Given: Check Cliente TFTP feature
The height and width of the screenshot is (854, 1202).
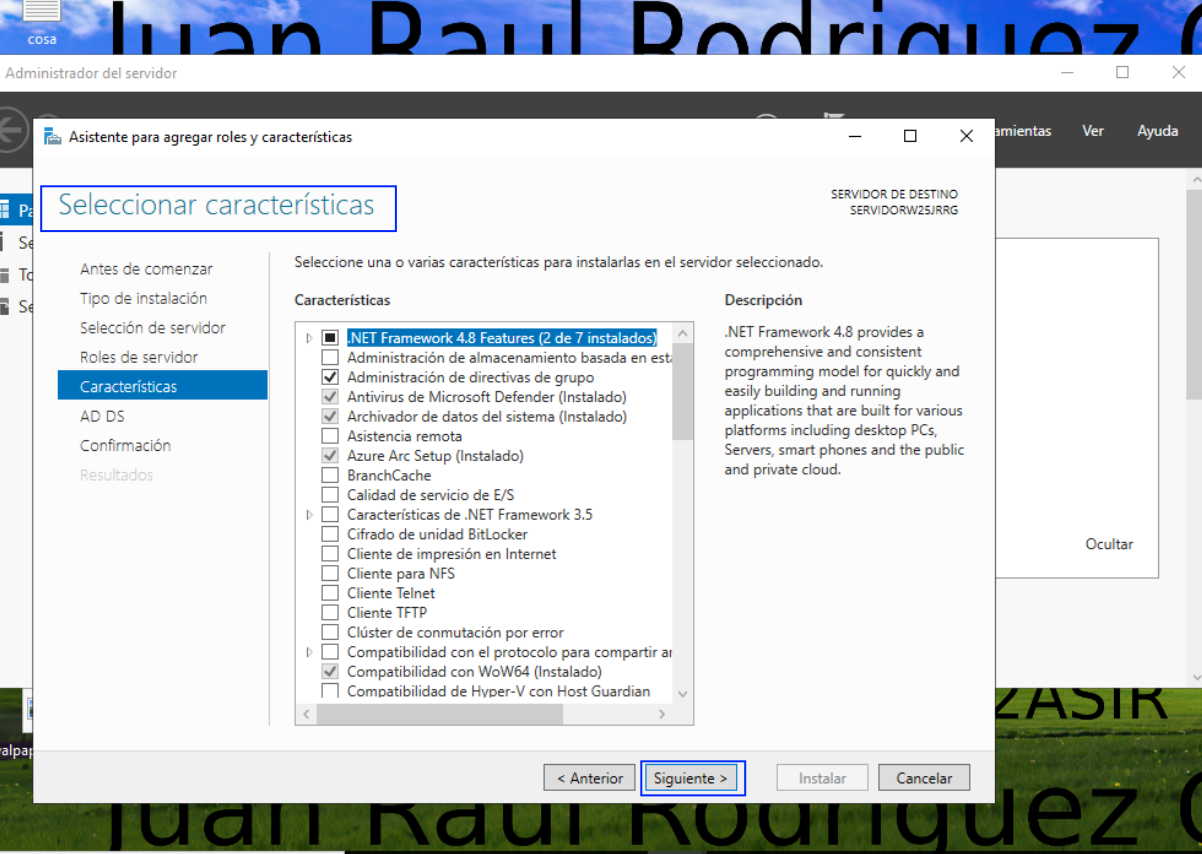Looking at the screenshot, I should click(x=330, y=612).
